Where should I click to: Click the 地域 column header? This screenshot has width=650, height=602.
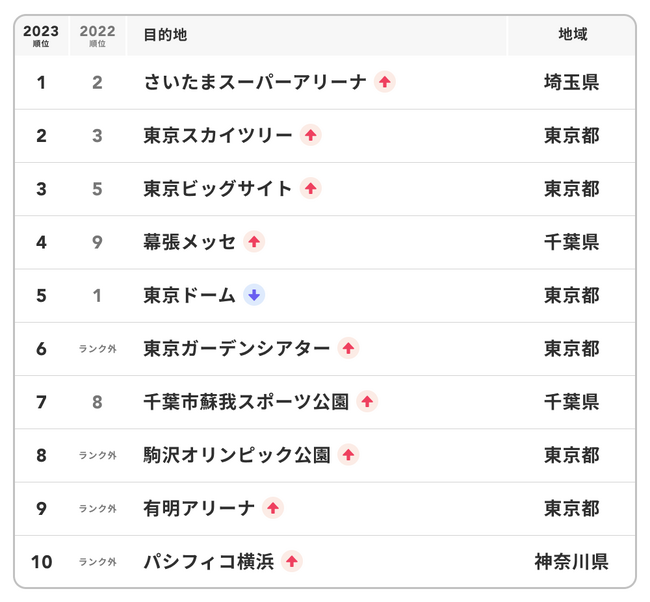pyautogui.click(x=572, y=35)
